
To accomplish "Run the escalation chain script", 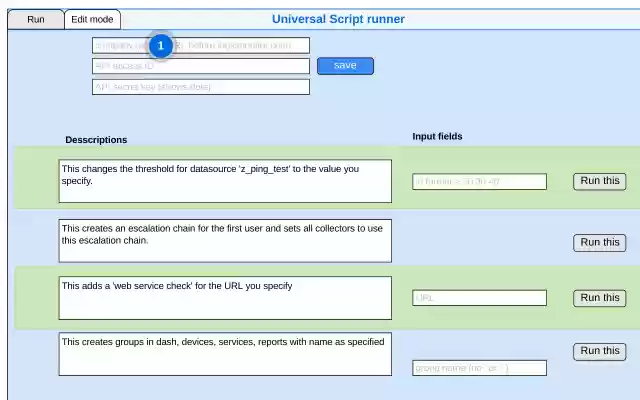I will tap(600, 243).
